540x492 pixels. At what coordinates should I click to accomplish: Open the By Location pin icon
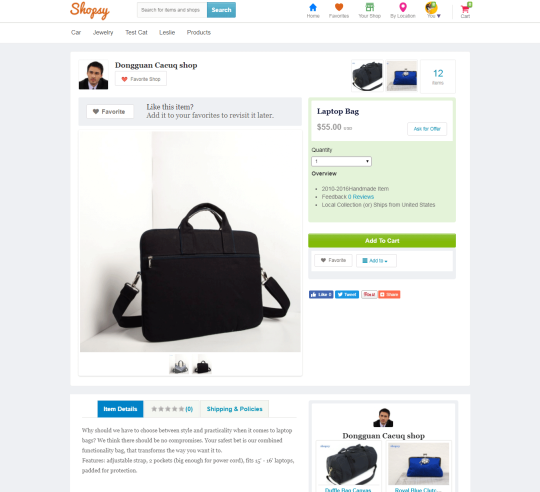[403, 7]
